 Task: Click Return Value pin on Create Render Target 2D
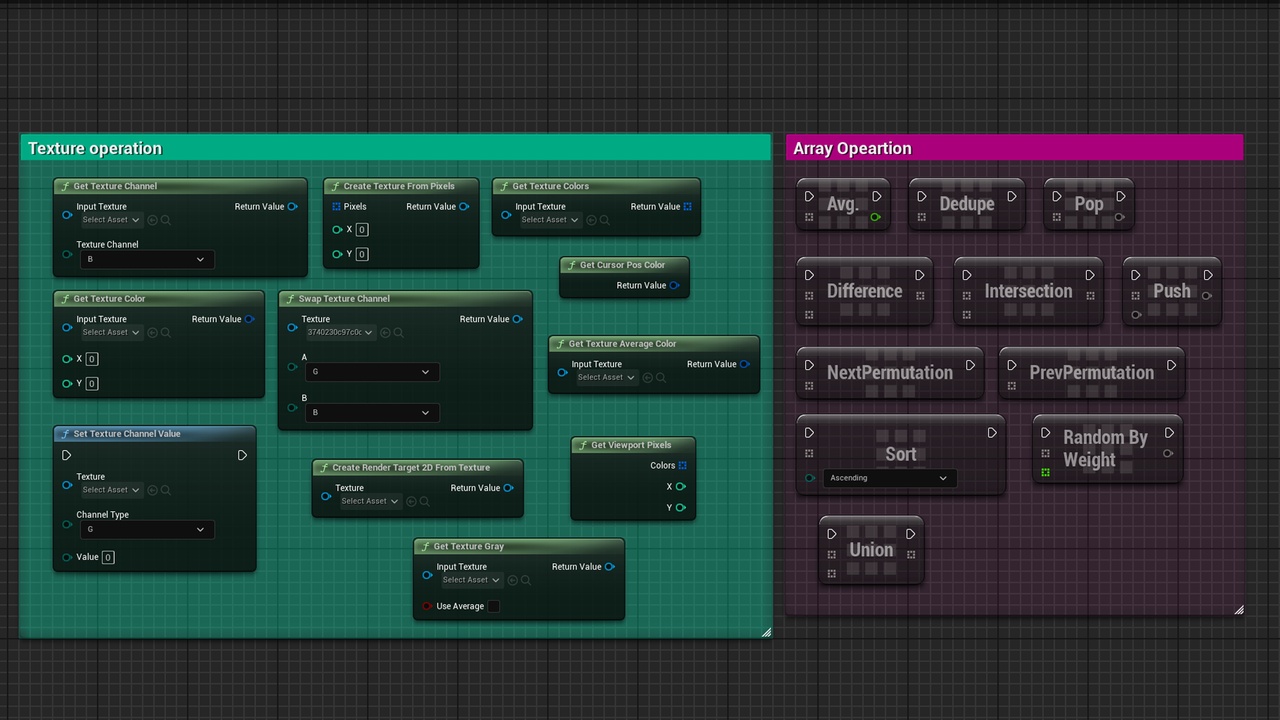(508, 488)
